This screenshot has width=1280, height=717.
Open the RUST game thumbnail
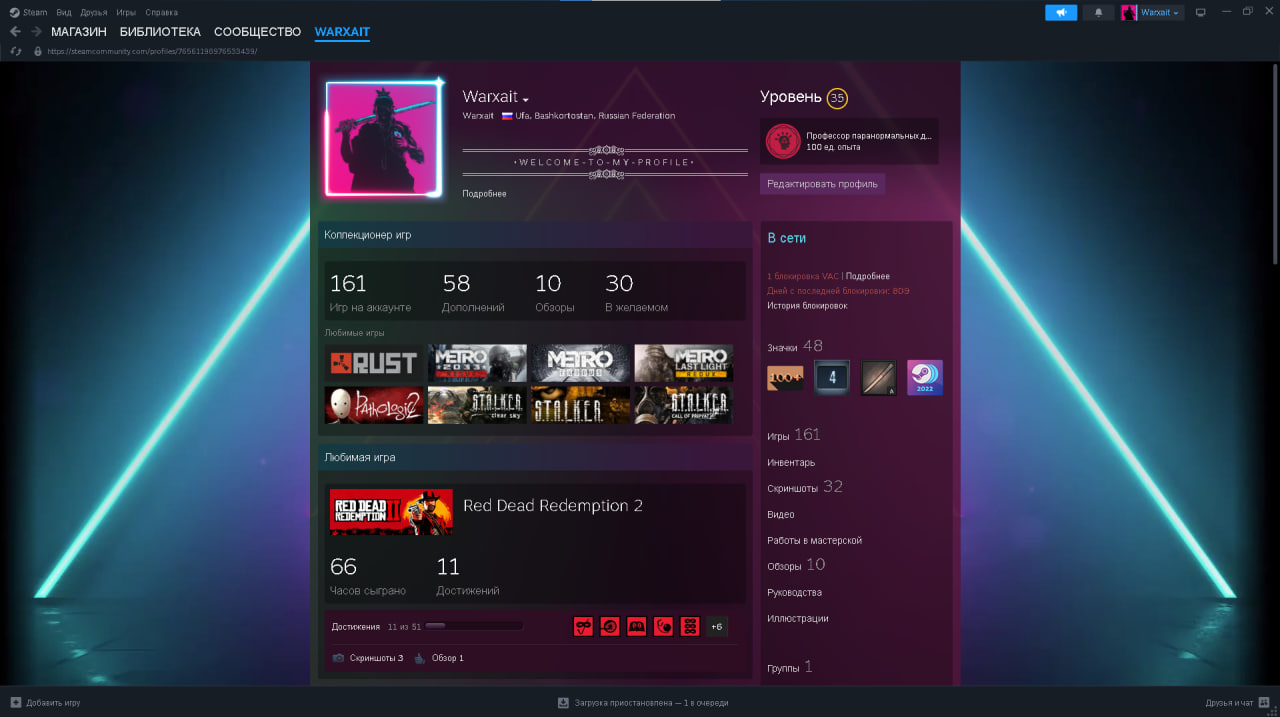[374, 363]
